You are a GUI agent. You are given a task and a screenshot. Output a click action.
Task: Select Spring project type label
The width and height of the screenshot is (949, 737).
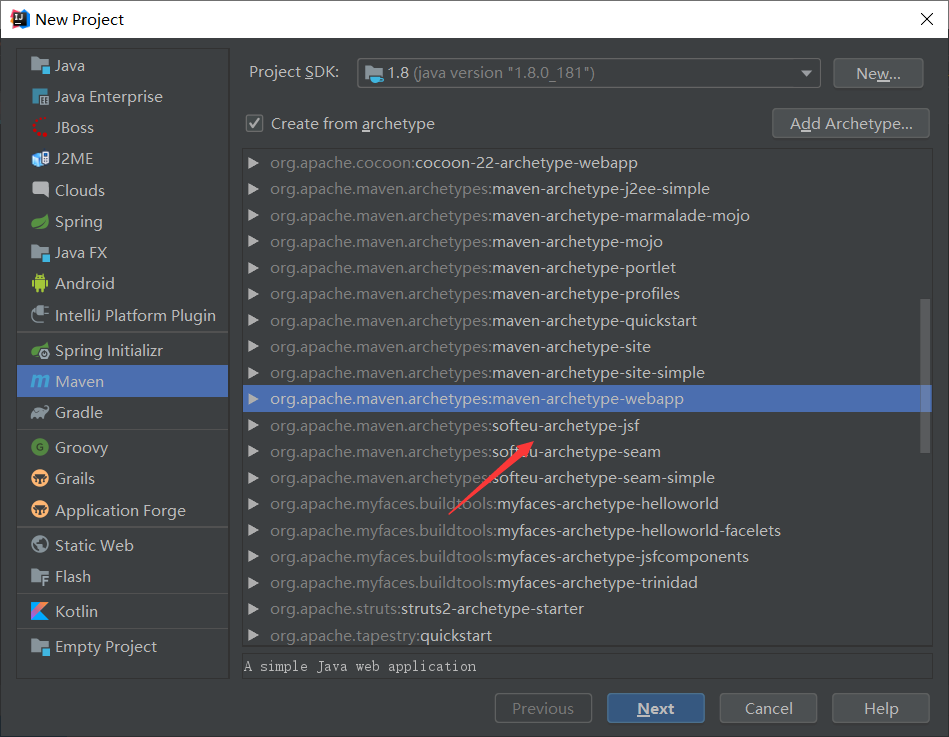point(79,221)
